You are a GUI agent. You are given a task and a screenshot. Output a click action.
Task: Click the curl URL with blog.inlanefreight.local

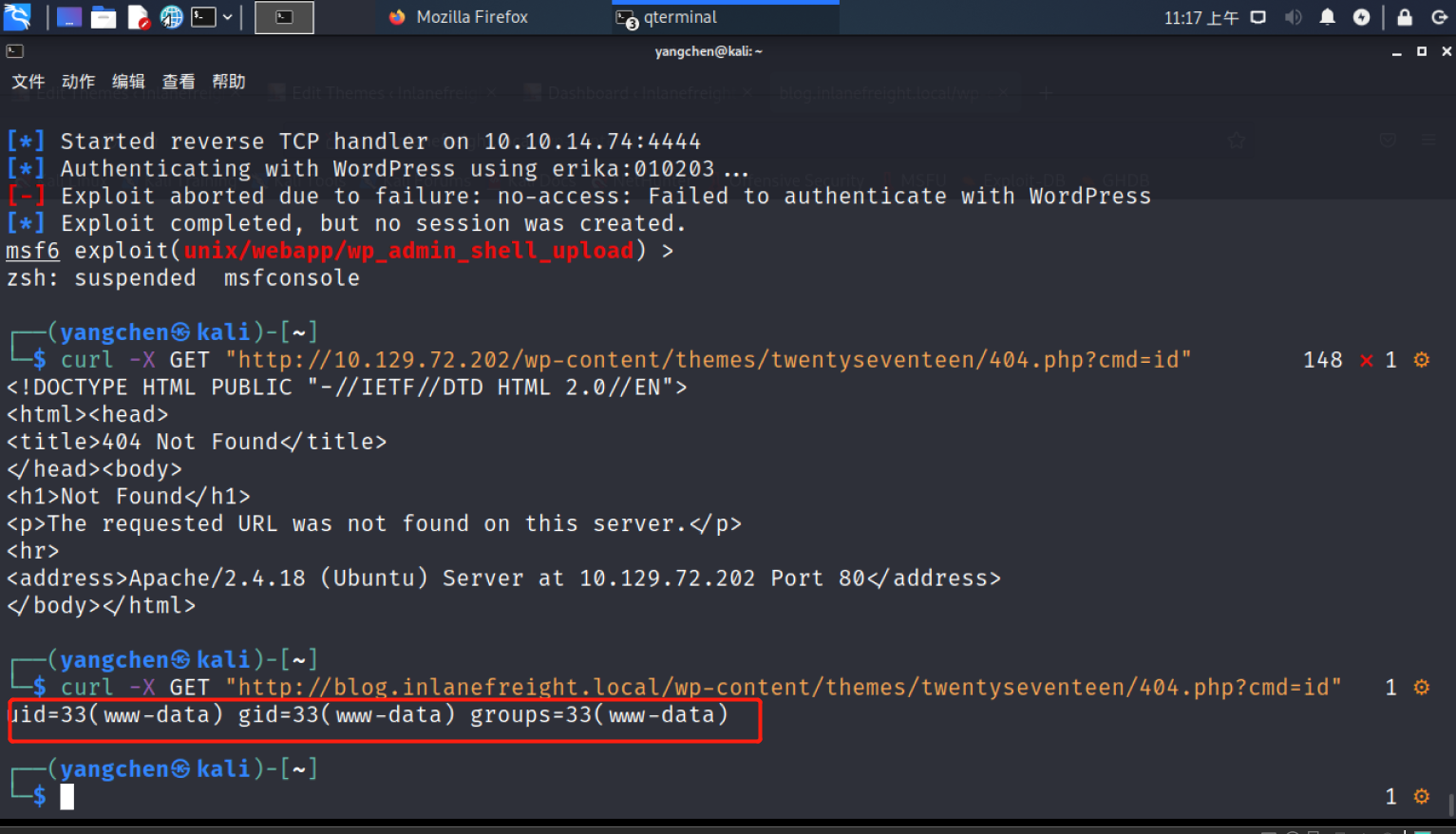784,688
